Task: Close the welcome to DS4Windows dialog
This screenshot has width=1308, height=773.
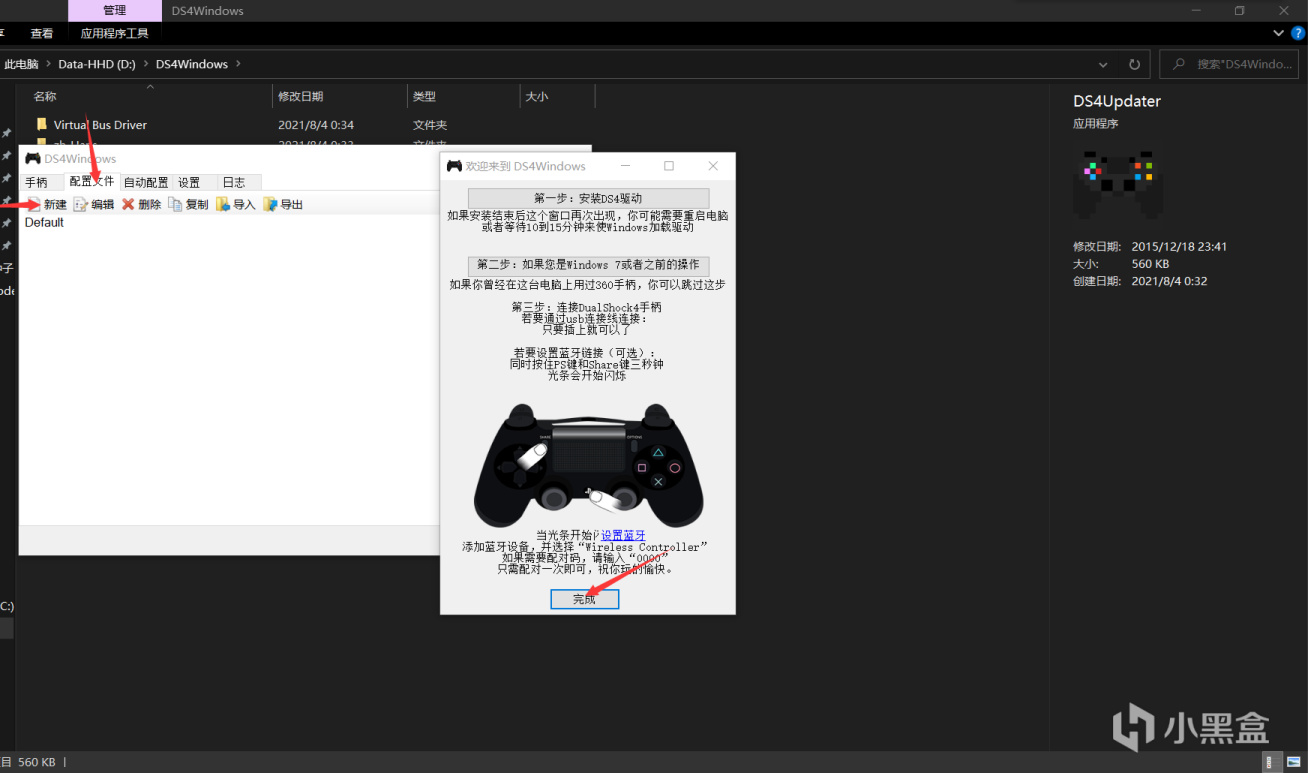Action: coord(713,166)
